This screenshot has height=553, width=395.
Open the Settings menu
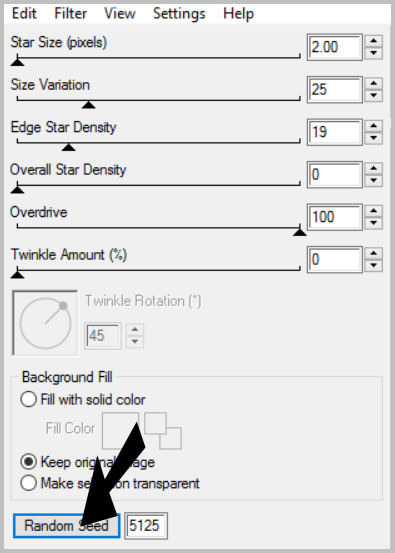click(x=179, y=13)
